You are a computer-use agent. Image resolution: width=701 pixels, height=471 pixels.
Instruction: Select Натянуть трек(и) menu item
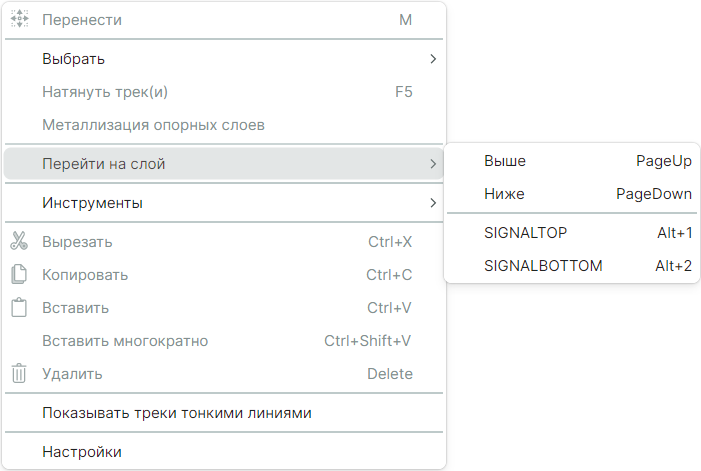pyautogui.click(x=105, y=92)
